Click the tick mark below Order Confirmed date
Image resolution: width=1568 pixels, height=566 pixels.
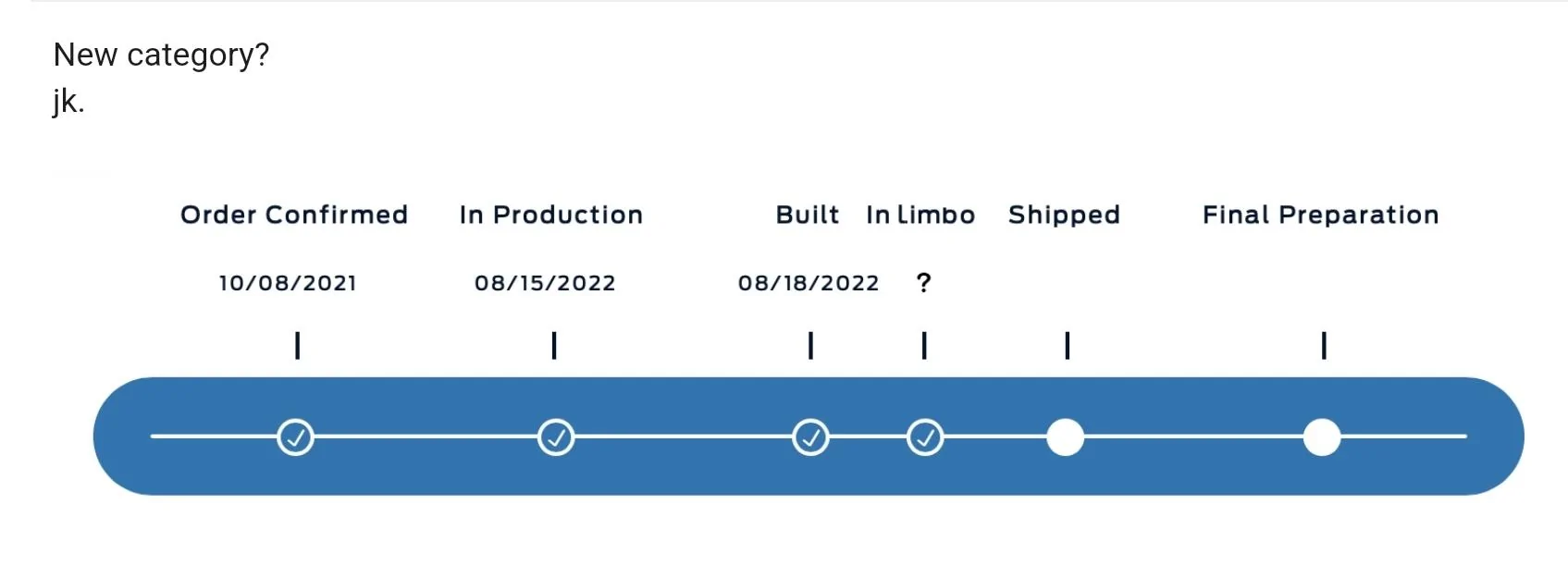297,345
